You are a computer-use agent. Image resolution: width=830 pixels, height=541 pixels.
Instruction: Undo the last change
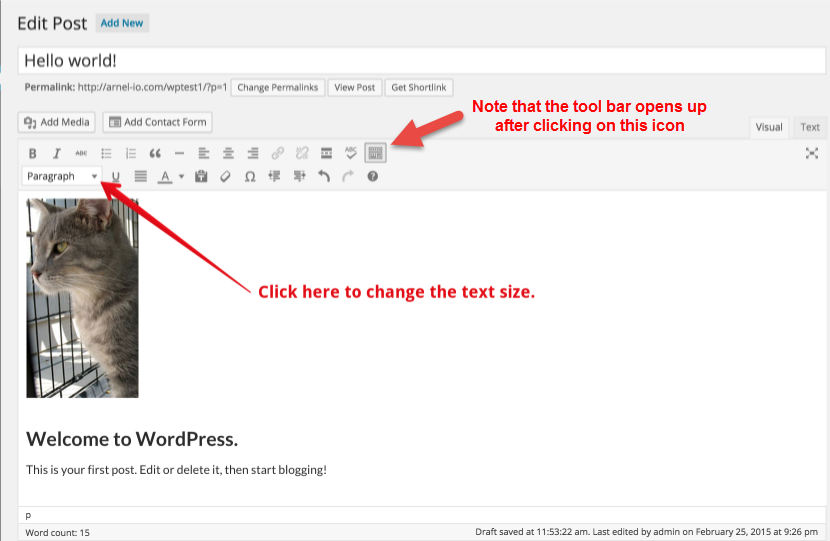324,176
